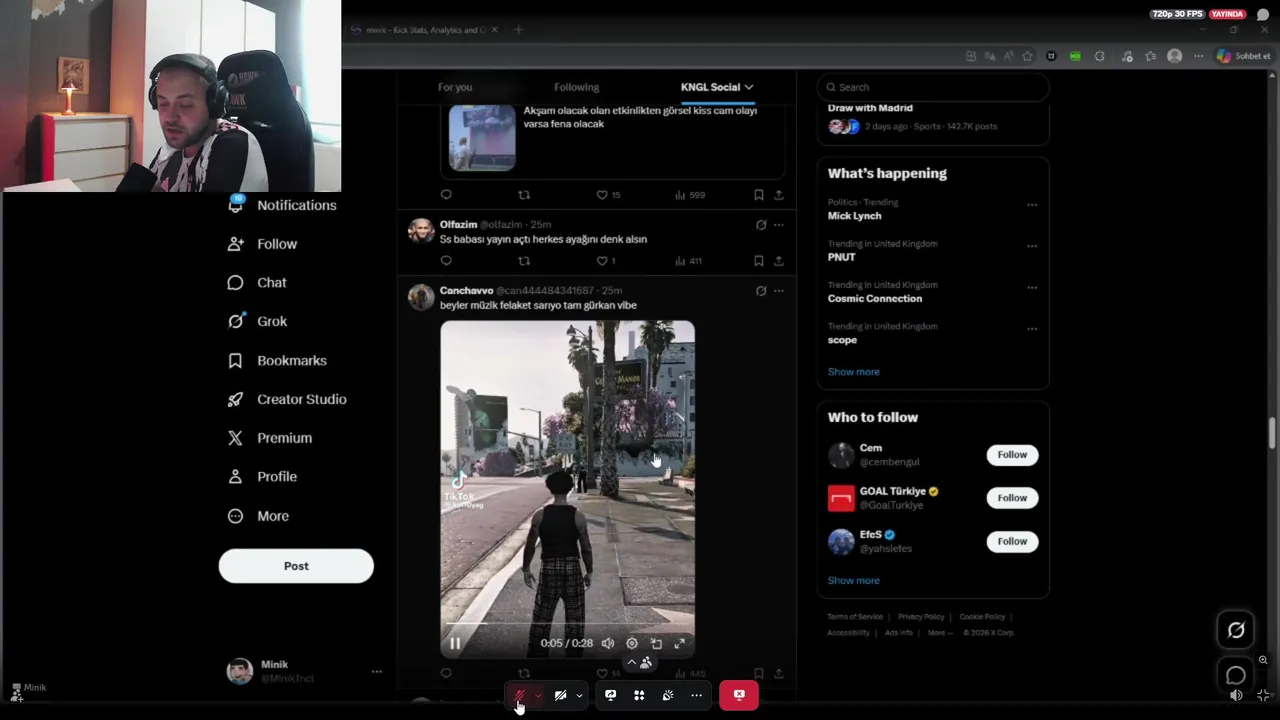Open options for scope trend
This screenshot has height=720, width=1280.
coord(1032,329)
